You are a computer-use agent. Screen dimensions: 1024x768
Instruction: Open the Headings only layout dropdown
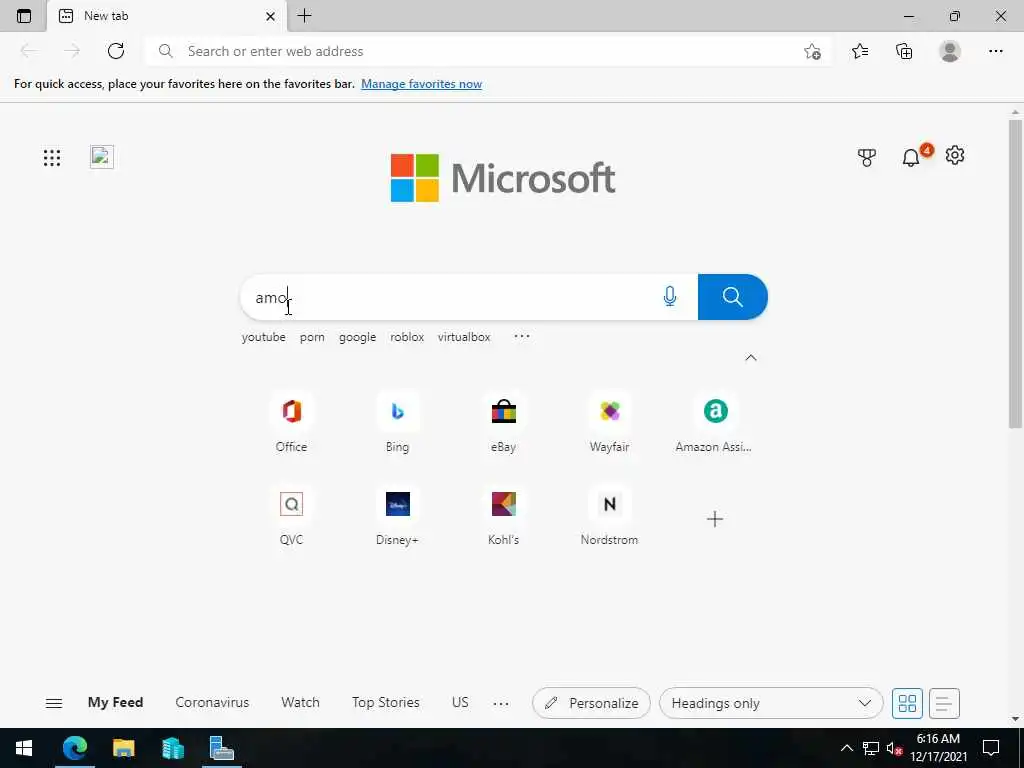click(771, 703)
